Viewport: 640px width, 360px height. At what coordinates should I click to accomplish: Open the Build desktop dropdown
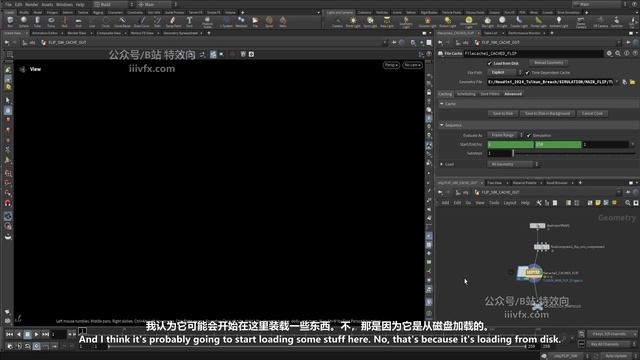(x=114, y=4)
